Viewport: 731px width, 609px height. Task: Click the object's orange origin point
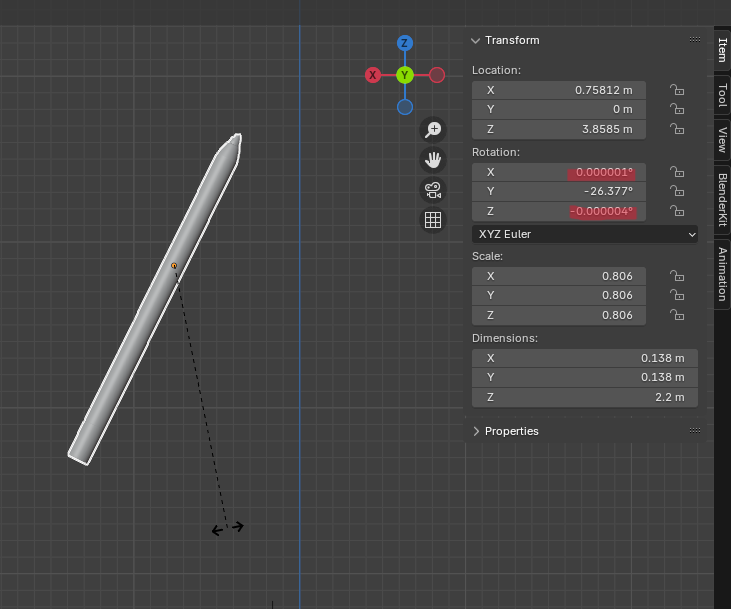(174, 266)
